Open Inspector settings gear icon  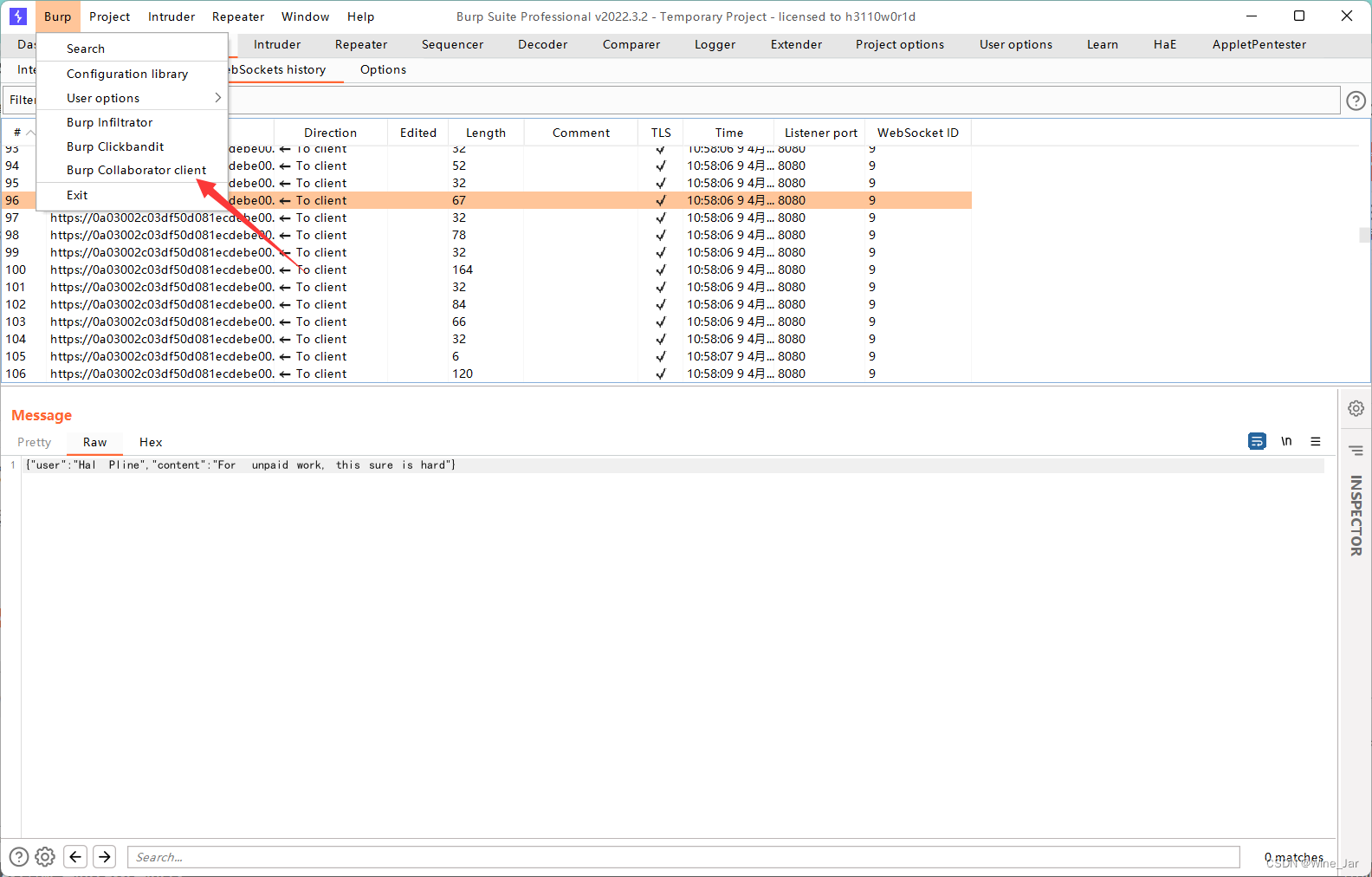point(1356,408)
